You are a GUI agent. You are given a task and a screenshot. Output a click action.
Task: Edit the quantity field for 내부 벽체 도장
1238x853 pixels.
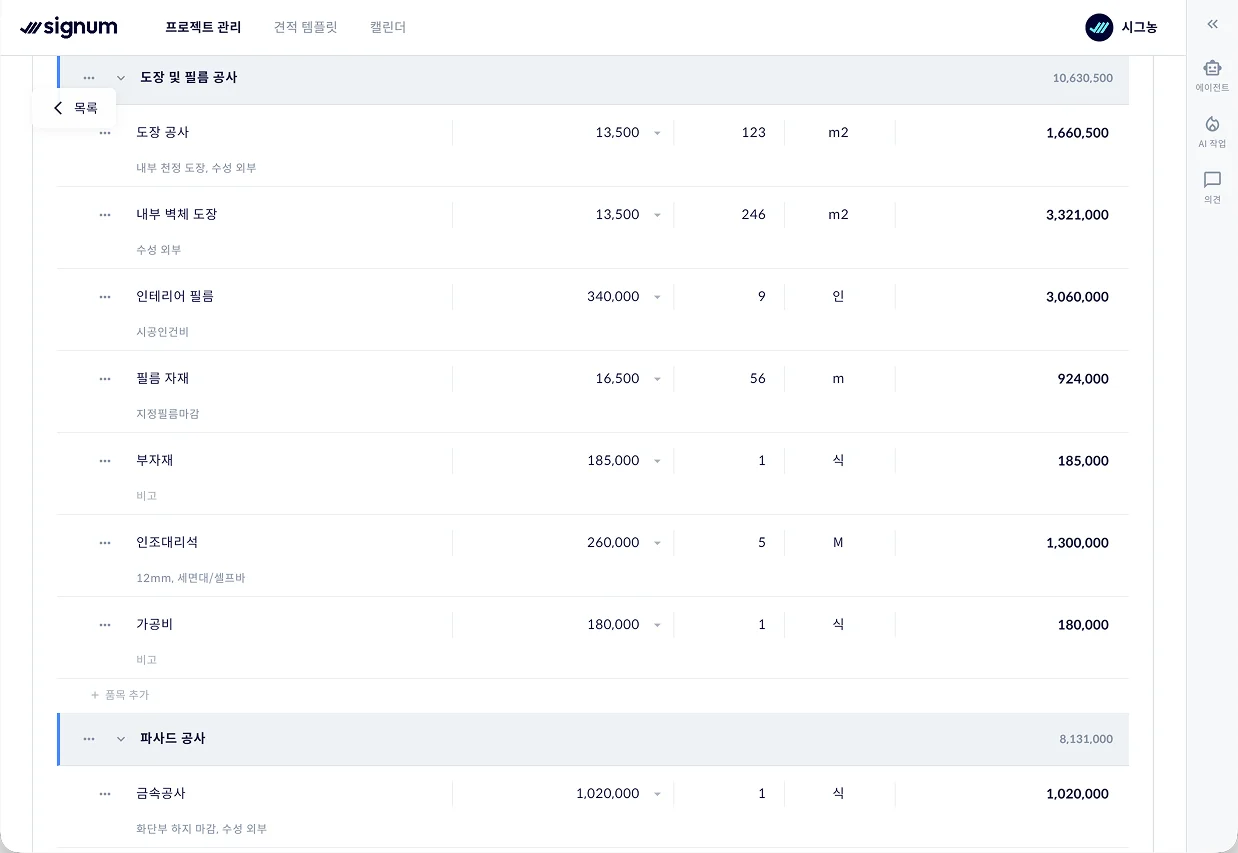pyautogui.click(x=730, y=215)
